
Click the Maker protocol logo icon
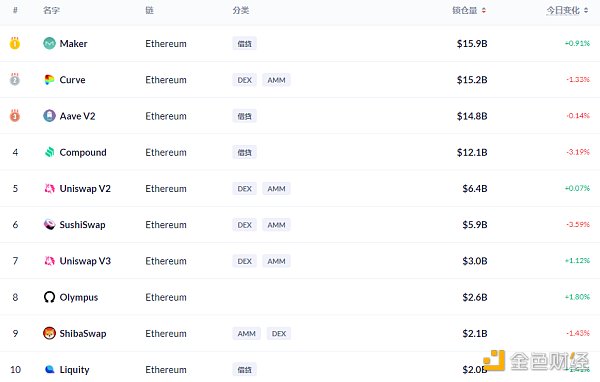pyautogui.click(x=49, y=44)
